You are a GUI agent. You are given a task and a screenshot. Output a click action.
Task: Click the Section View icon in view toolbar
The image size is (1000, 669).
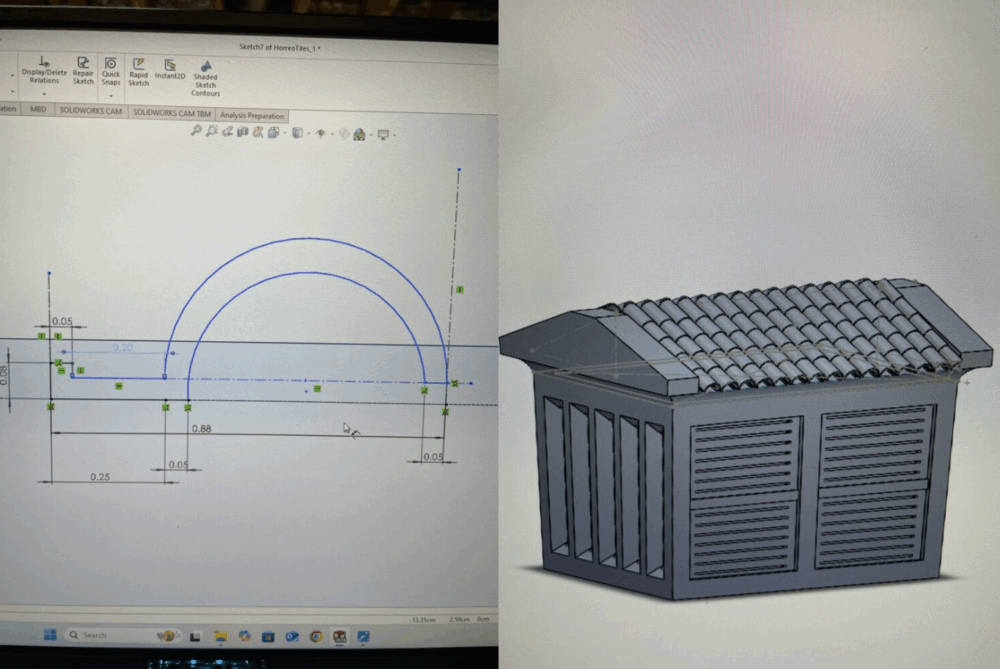(x=242, y=132)
